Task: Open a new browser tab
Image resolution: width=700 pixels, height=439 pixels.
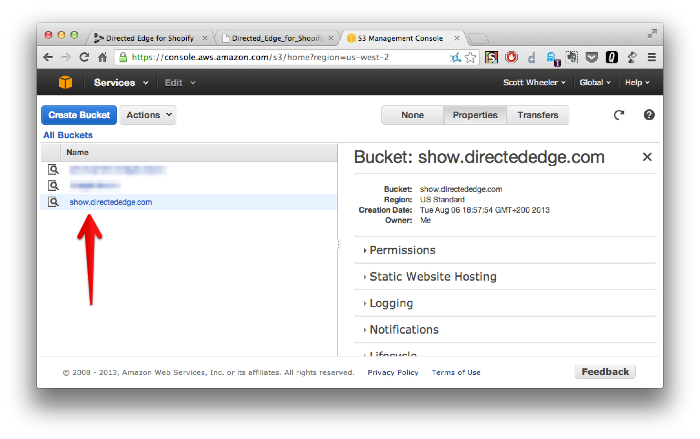Action: click(478, 39)
